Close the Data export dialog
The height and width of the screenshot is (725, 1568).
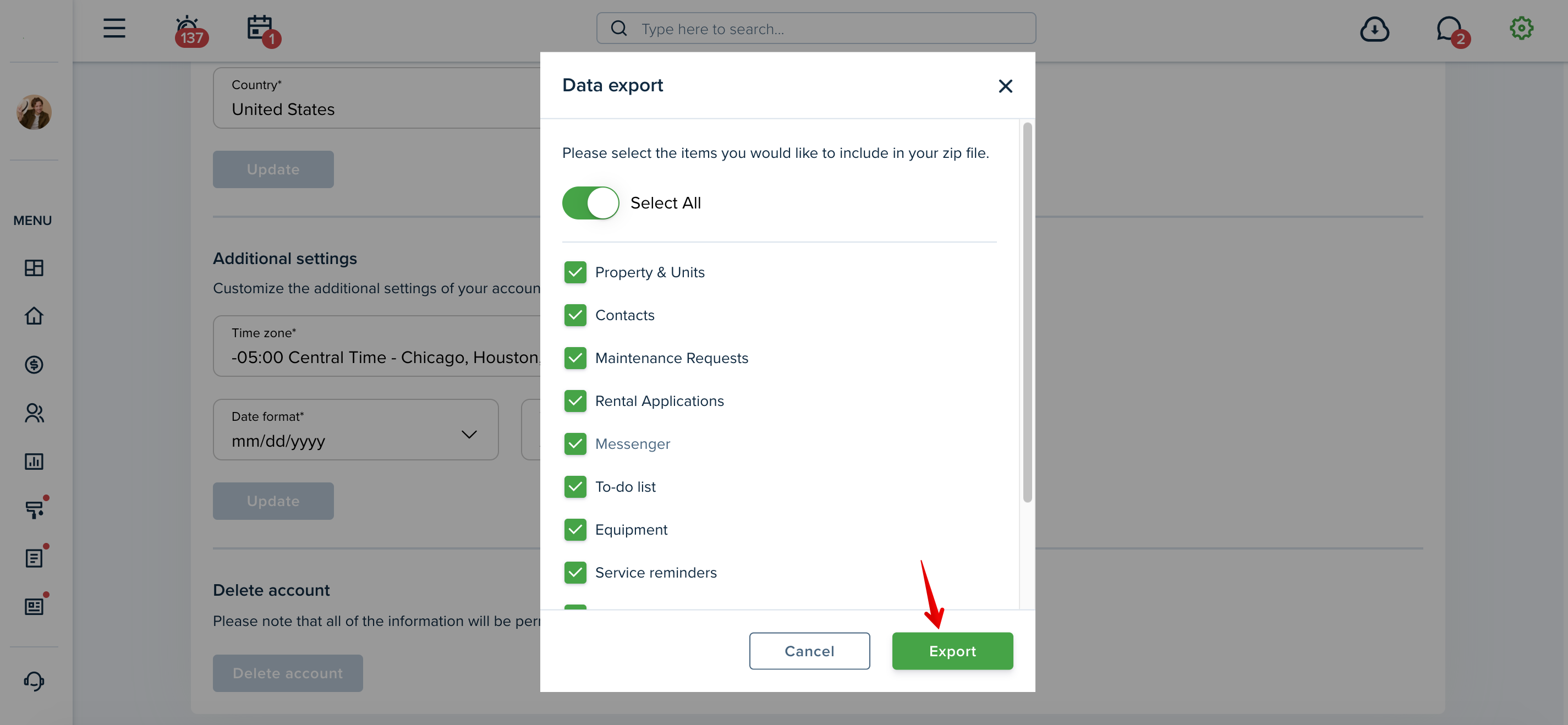[1005, 86]
